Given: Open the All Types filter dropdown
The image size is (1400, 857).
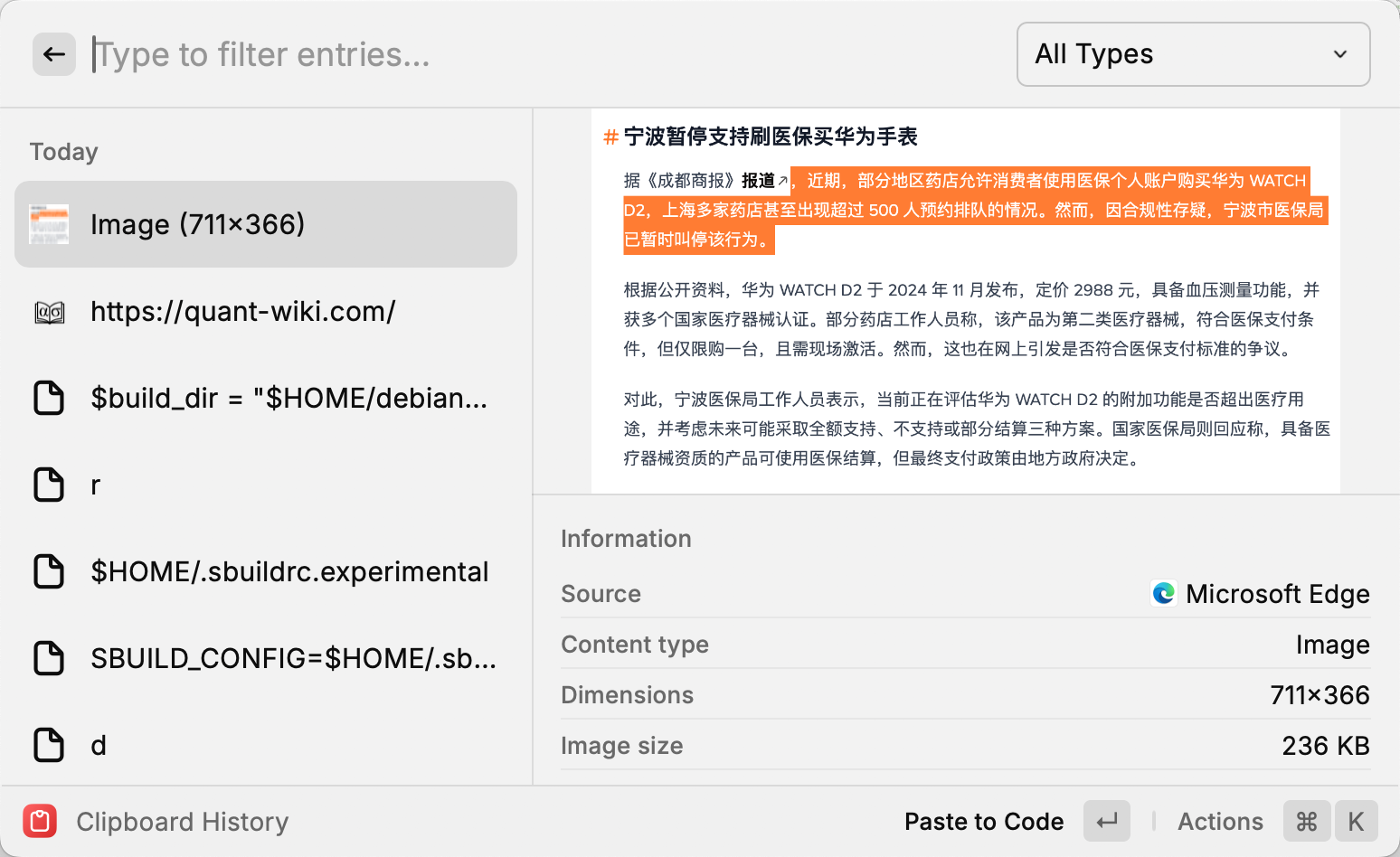Looking at the screenshot, I should [1192, 54].
